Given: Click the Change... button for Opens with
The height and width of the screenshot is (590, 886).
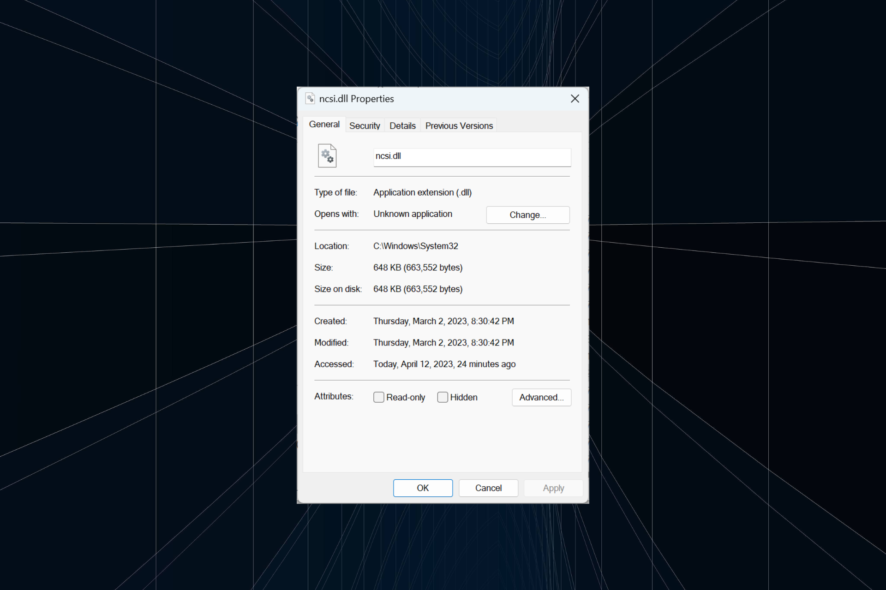Looking at the screenshot, I should [x=528, y=215].
